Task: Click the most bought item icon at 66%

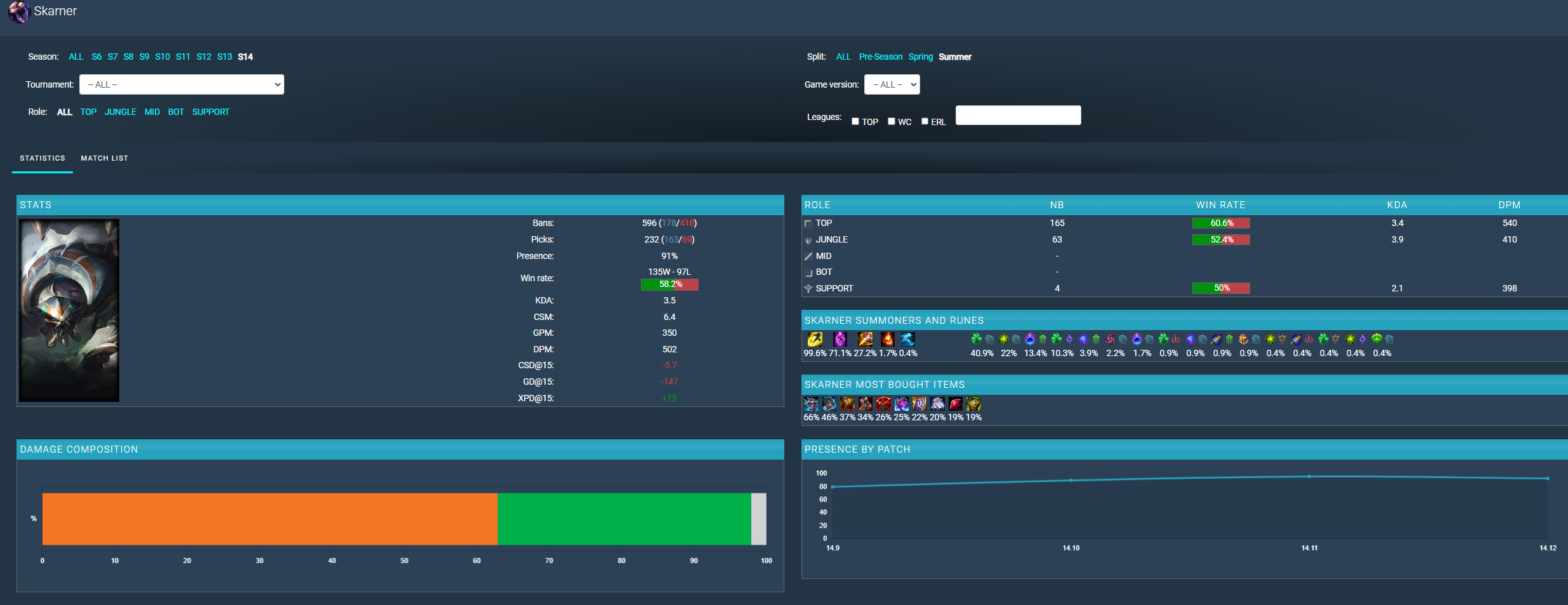Action: point(811,404)
